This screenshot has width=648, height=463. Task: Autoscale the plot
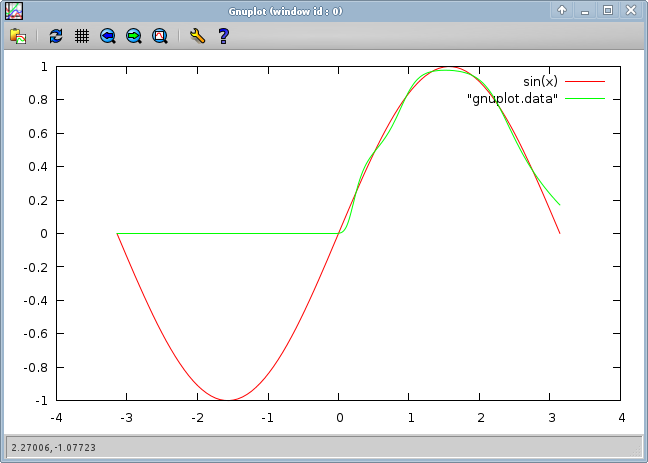click(160, 36)
